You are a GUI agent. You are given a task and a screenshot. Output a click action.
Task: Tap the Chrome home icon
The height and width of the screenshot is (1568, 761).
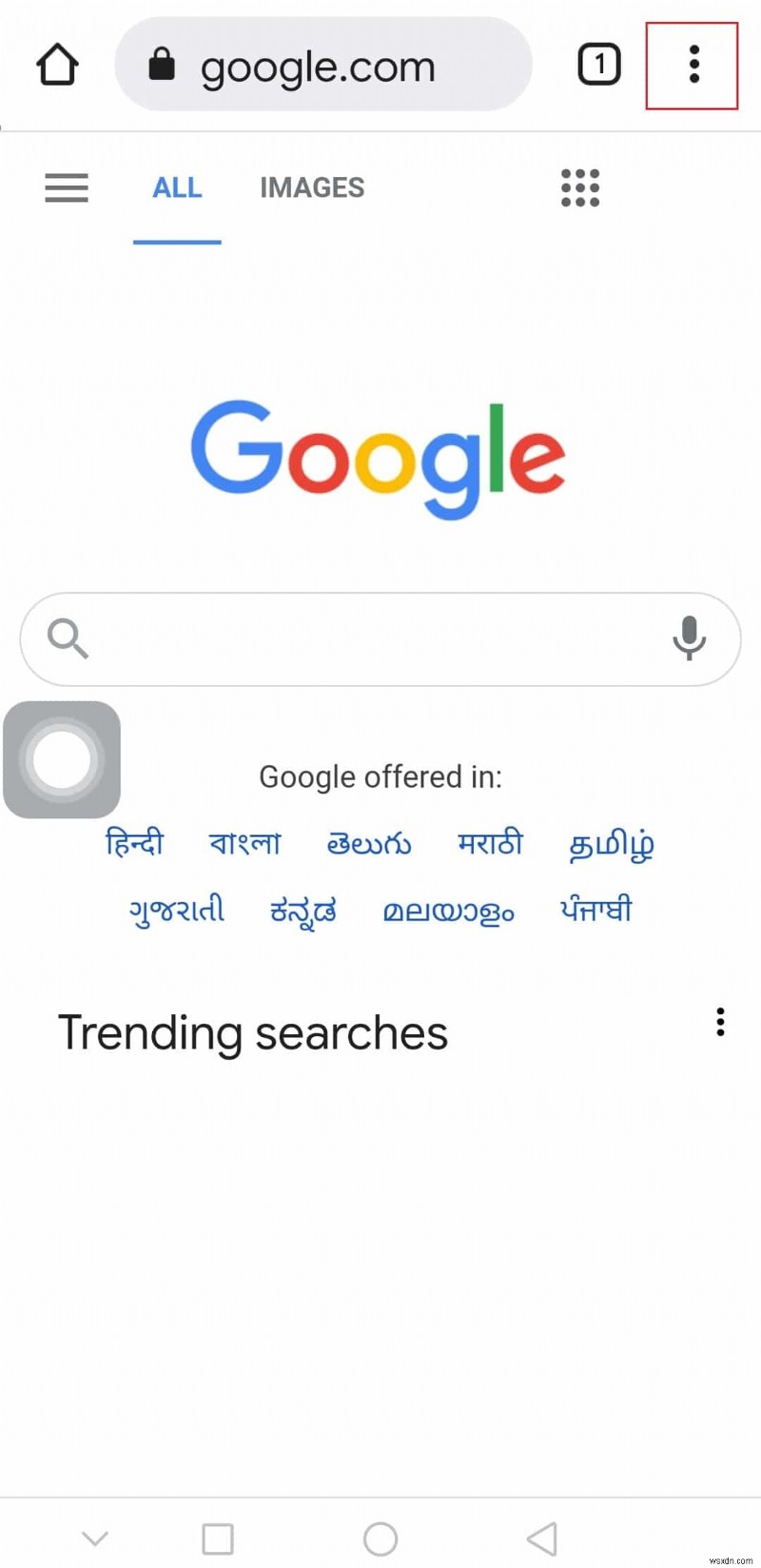(57, 65)
